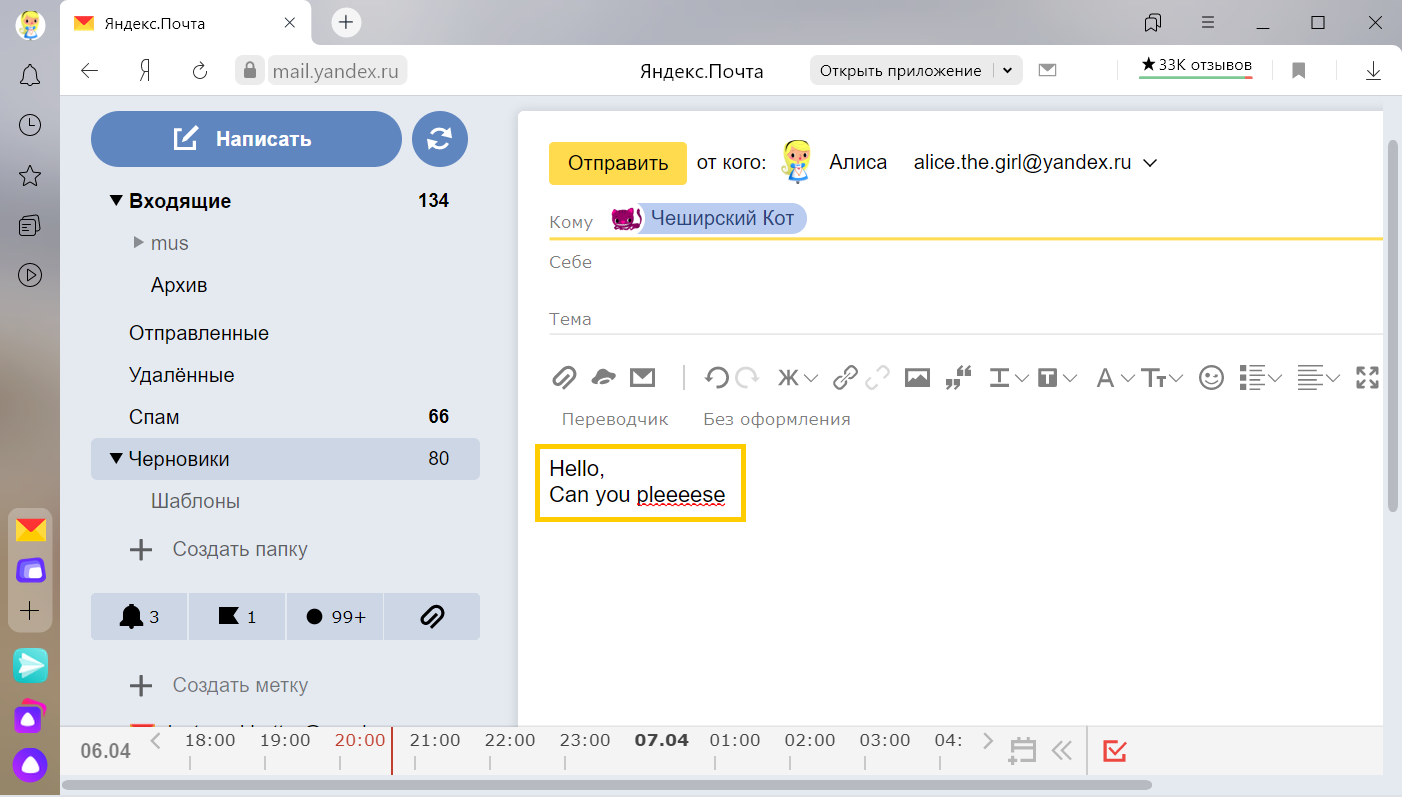The image size is (1402, 797).
Task: Open the collections icon in browser sidebar
Action: pyautogui.click(x=30, y=225)
